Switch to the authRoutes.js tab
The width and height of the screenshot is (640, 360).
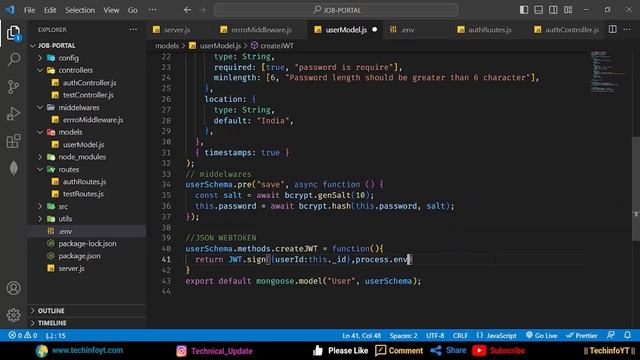point(489,29)
